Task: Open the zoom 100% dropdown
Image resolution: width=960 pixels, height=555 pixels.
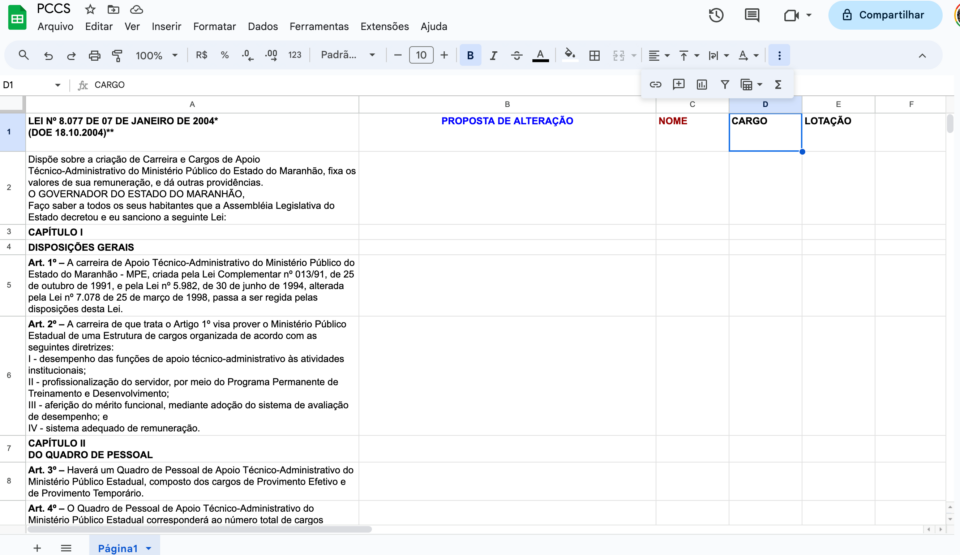Action: 157,56
